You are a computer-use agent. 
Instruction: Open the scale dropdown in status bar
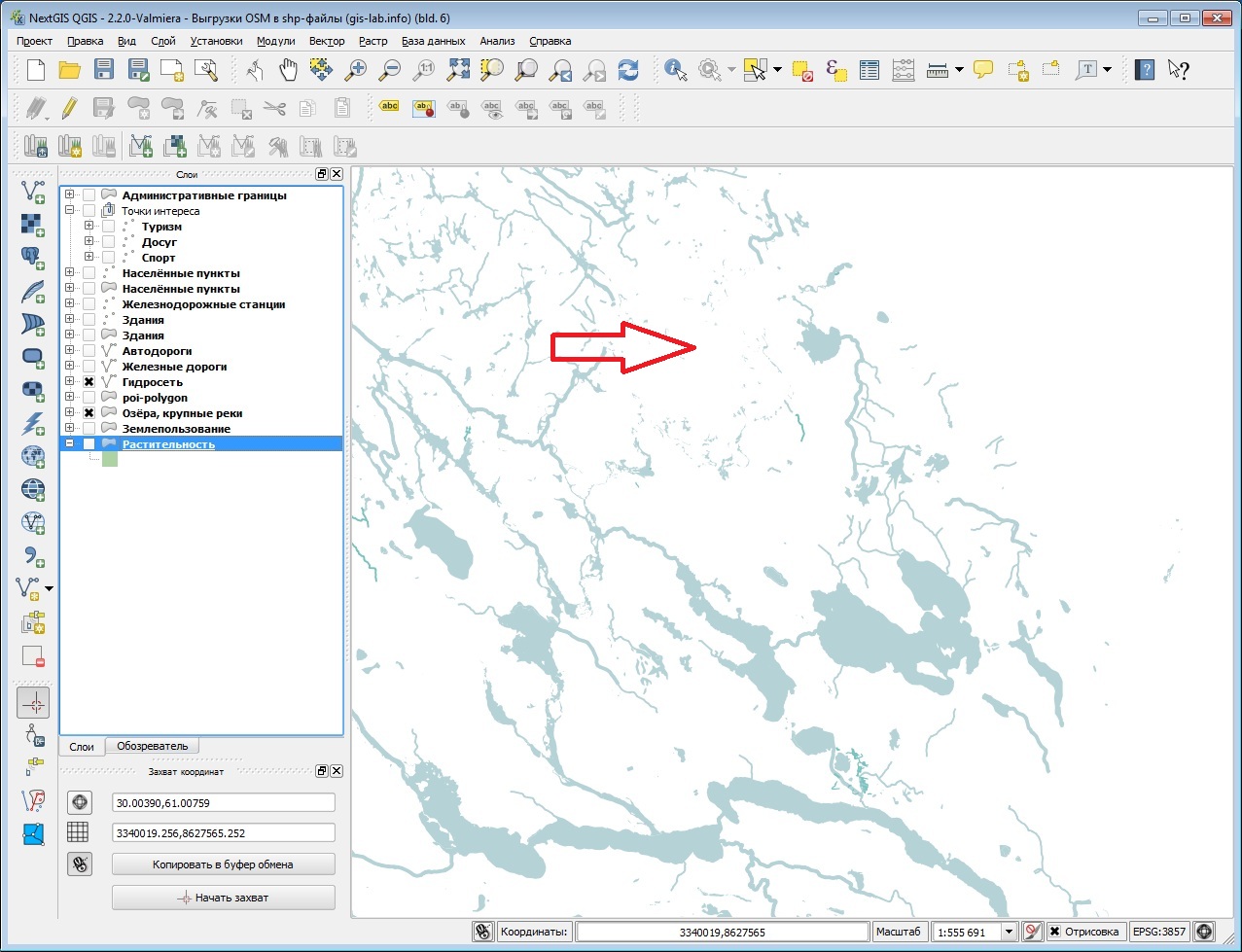pyautogui.click(x=1009, y=932)
